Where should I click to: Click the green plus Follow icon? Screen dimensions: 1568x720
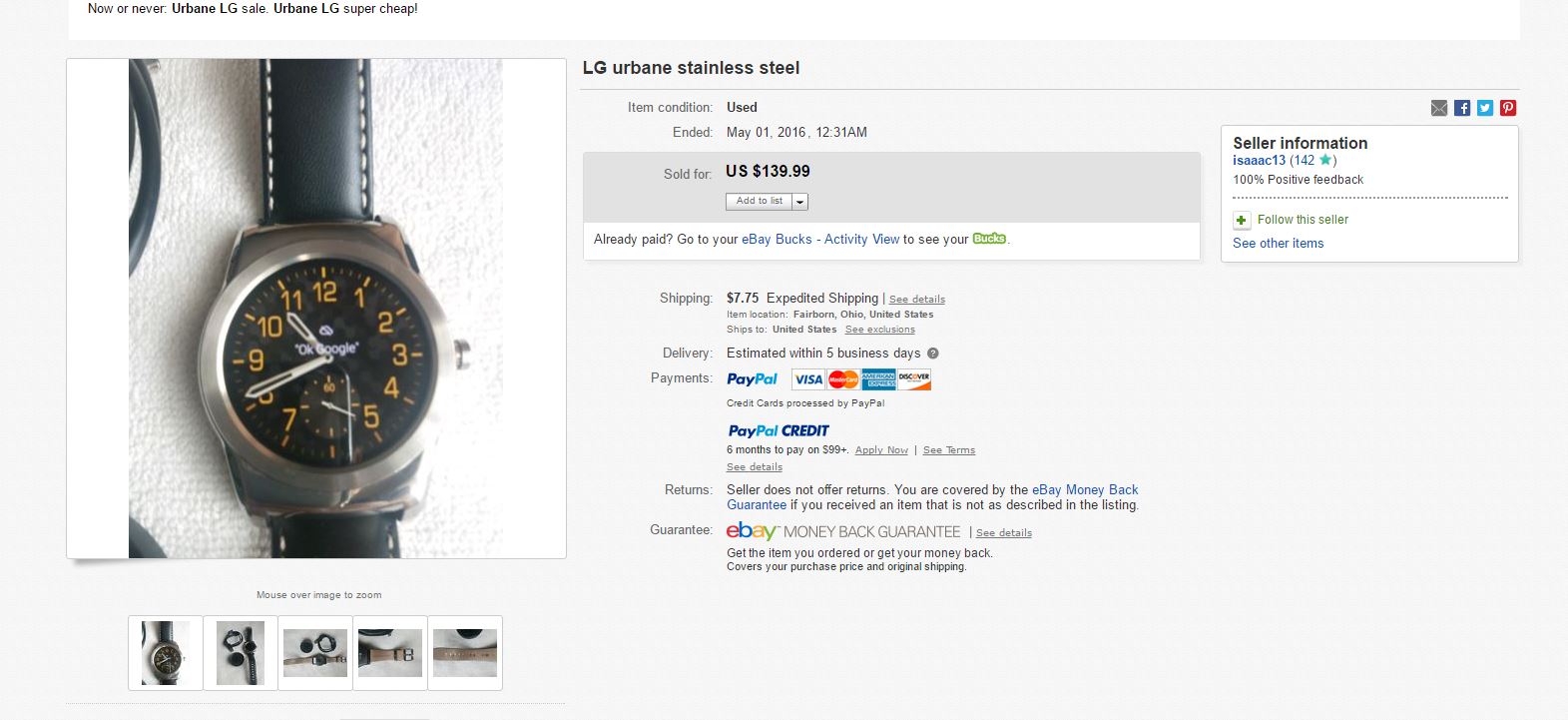1242,220
